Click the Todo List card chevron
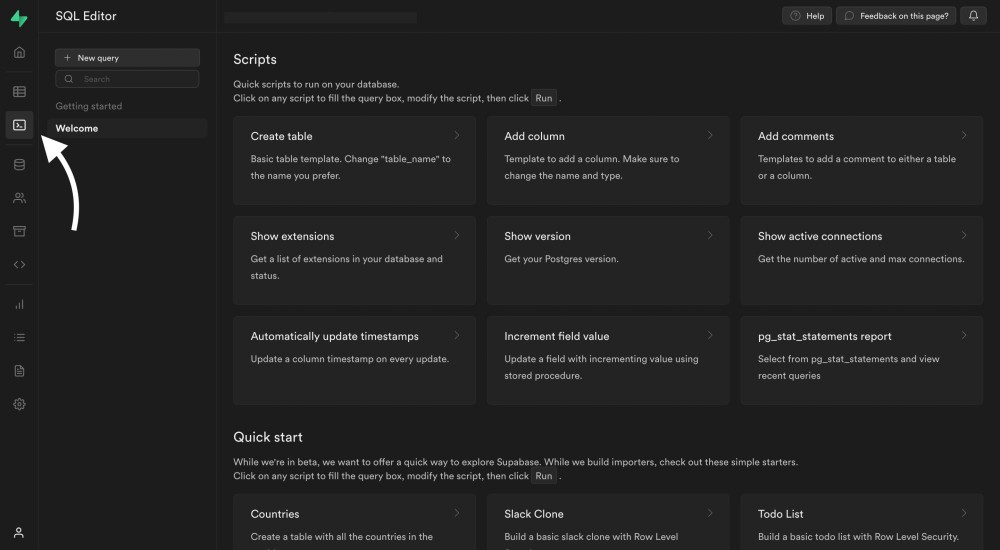This screenshot has width=1000, height=550. click(964, 513)
